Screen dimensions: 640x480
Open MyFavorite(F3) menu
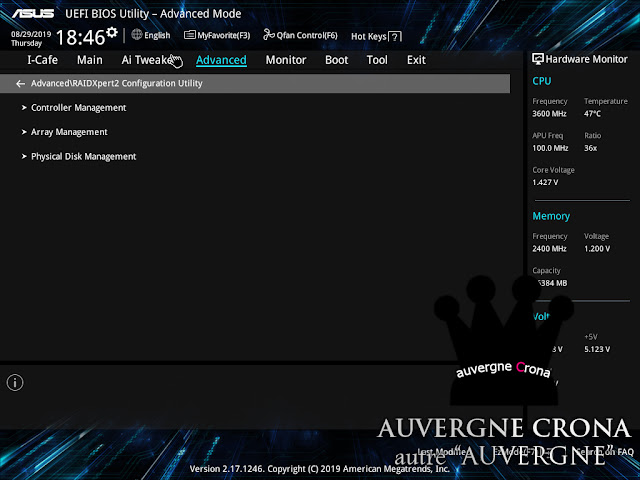[x=217, y=36]
